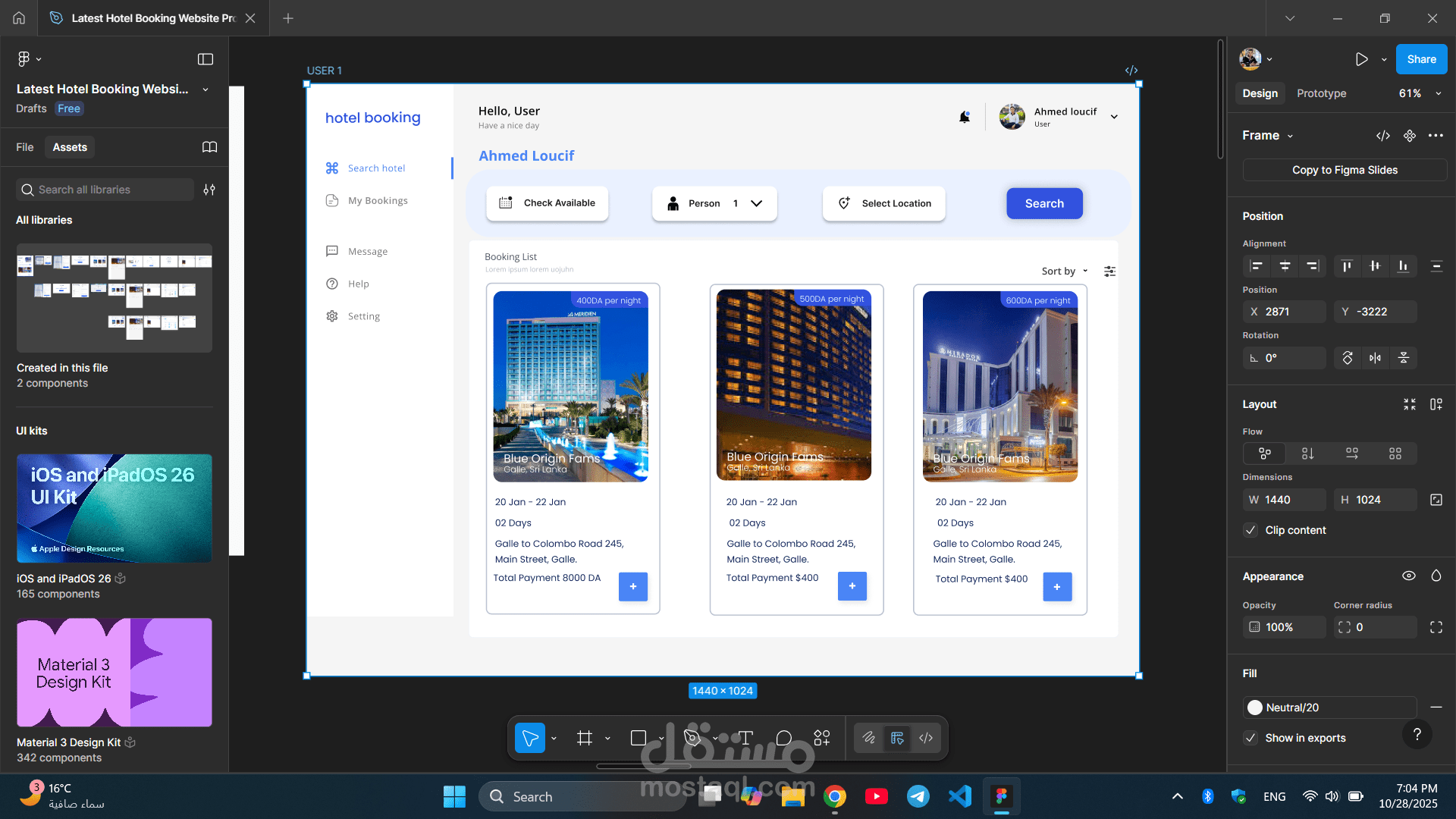Hide the frame with the Appearance eye toggle

pyautogui.click(x=1409, y=576)
